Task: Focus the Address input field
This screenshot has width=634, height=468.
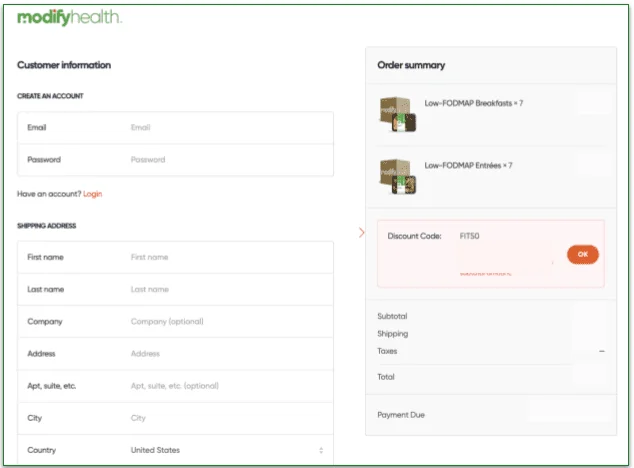Action: [175, 354]
